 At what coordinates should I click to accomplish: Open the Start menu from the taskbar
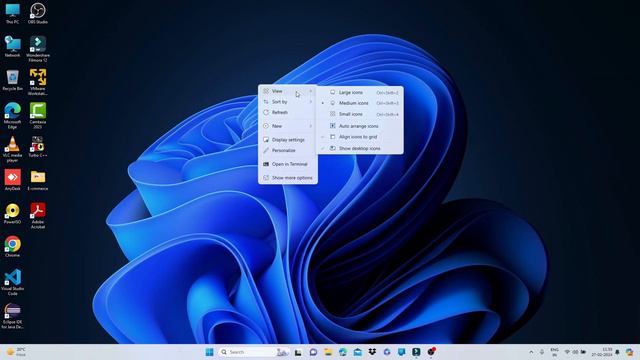[x=209, y=352]
